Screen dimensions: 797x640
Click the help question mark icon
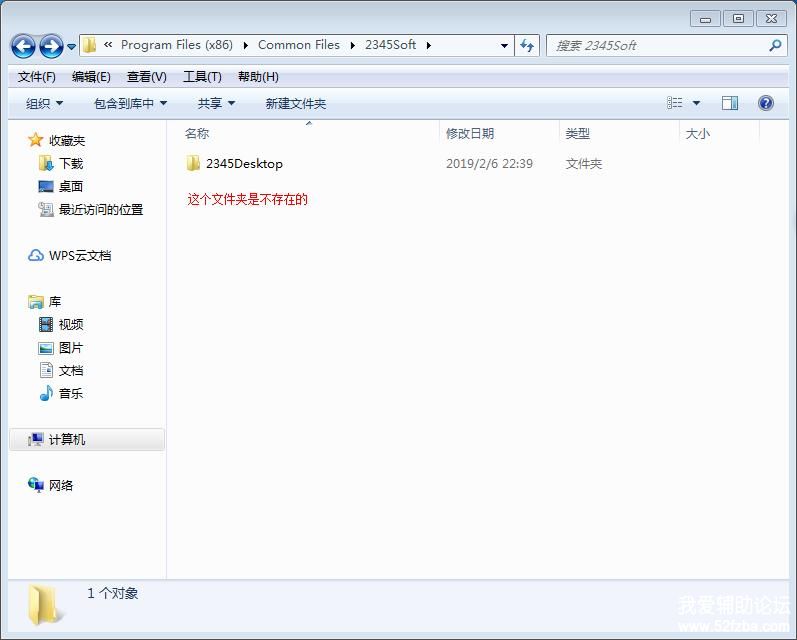(x=765, y=103)
